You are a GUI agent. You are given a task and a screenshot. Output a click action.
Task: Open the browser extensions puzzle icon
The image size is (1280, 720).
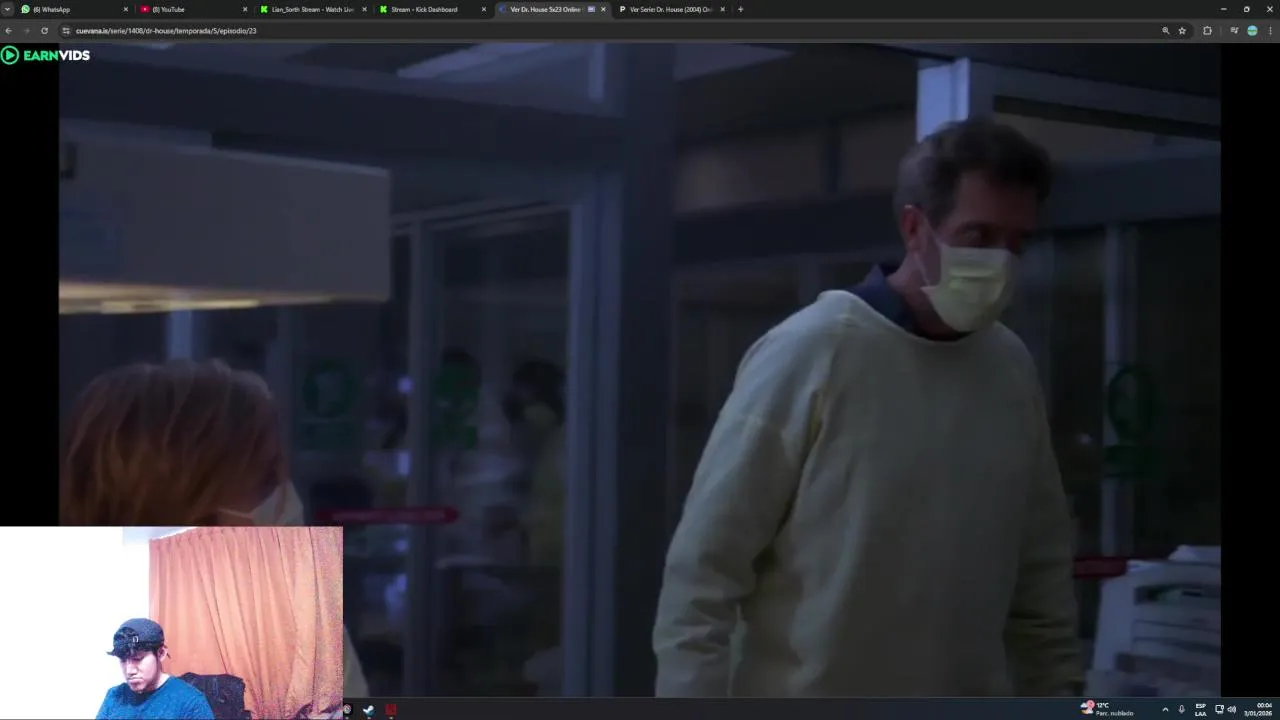(x=1207, y=31)
